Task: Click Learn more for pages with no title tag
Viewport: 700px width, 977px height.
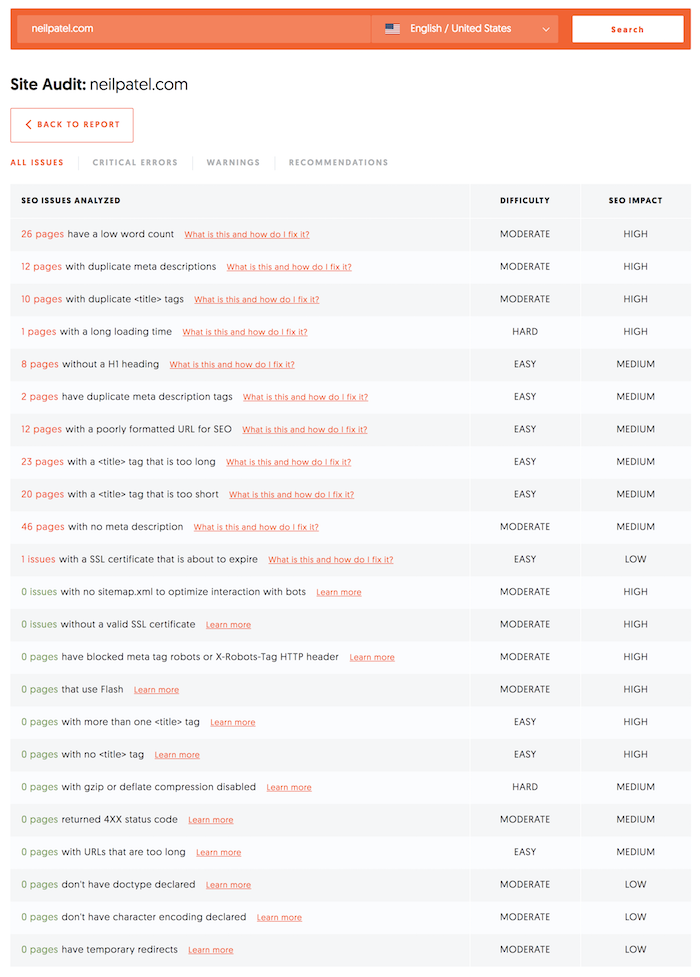Action: pos(177,755)
